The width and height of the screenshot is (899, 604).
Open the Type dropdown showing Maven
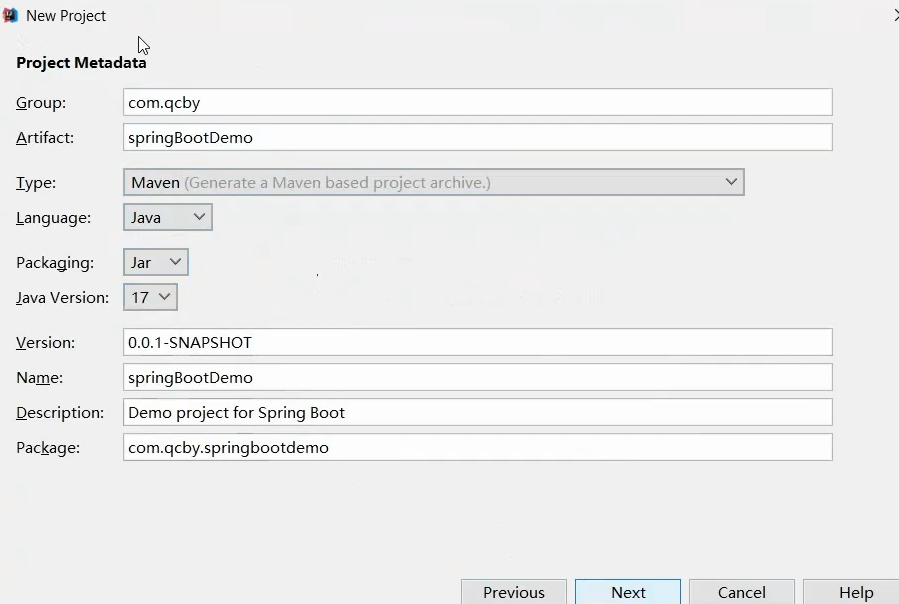tap(433, 182)
